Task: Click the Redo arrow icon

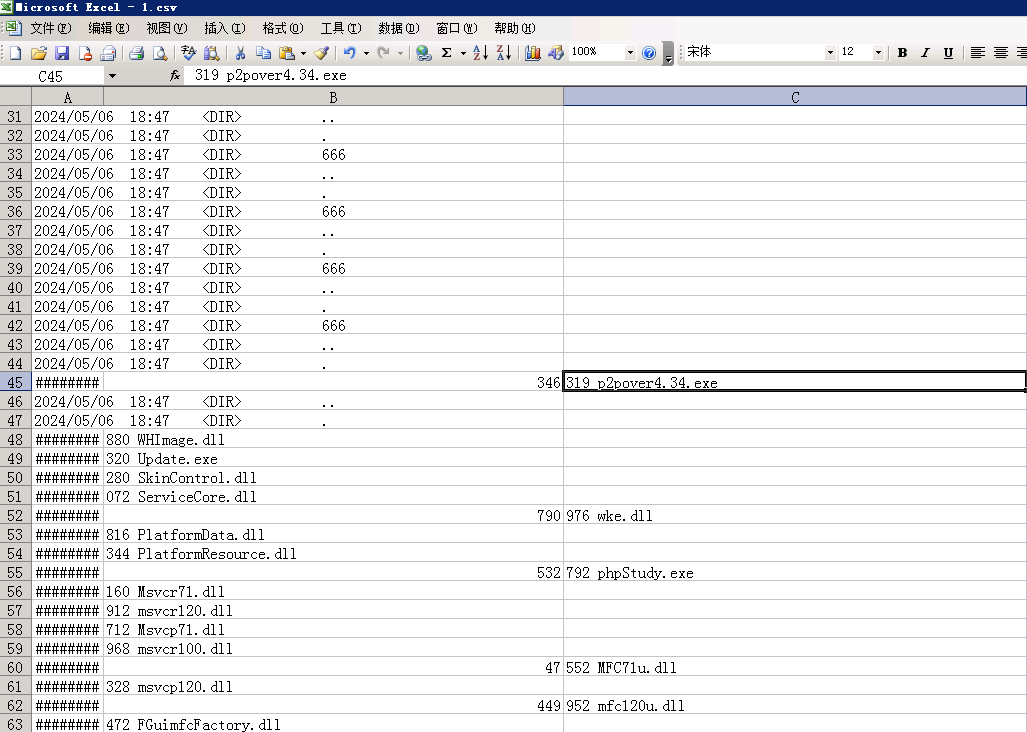Action: click(x=384, y=53)
